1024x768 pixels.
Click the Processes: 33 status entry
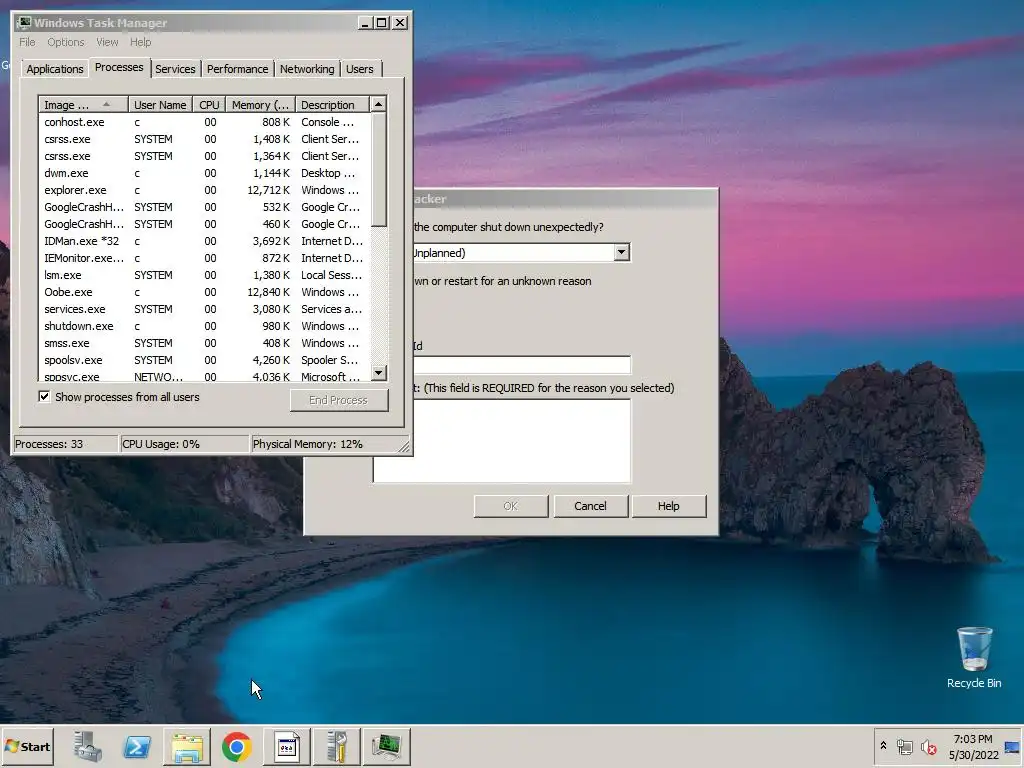[65, 444]
